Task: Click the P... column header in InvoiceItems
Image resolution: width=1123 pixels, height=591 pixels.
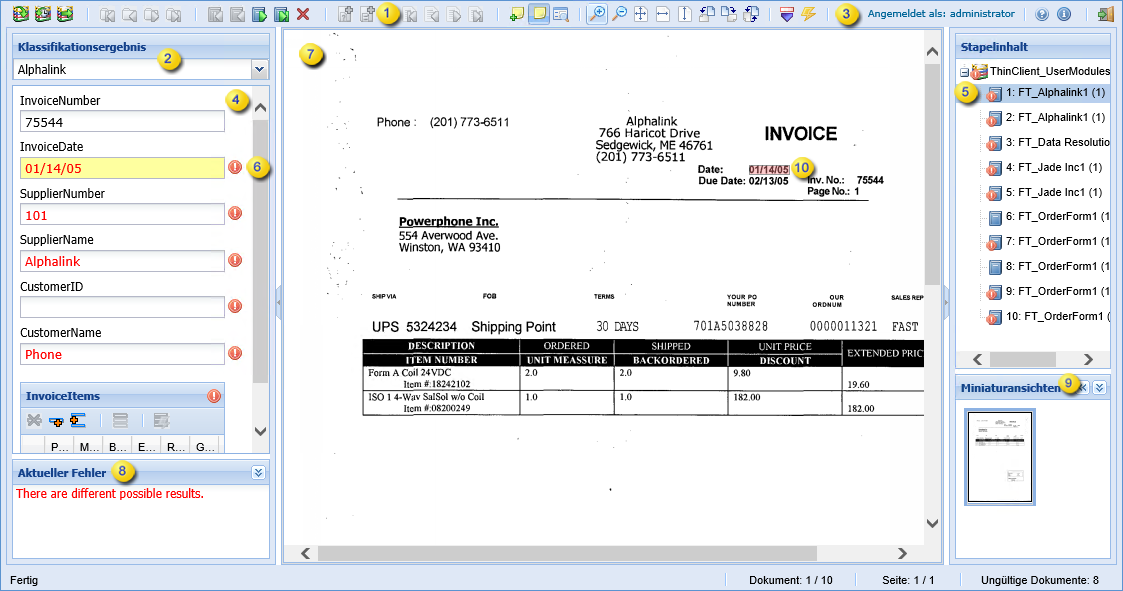Action: click(59, 446)
